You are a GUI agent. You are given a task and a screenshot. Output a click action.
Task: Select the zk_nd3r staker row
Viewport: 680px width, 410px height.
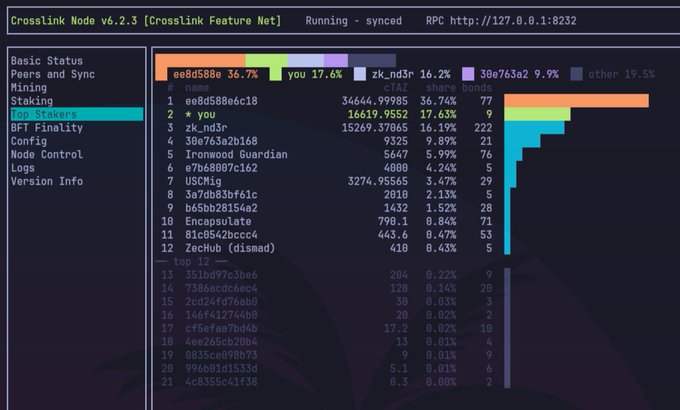click(326, 128)
